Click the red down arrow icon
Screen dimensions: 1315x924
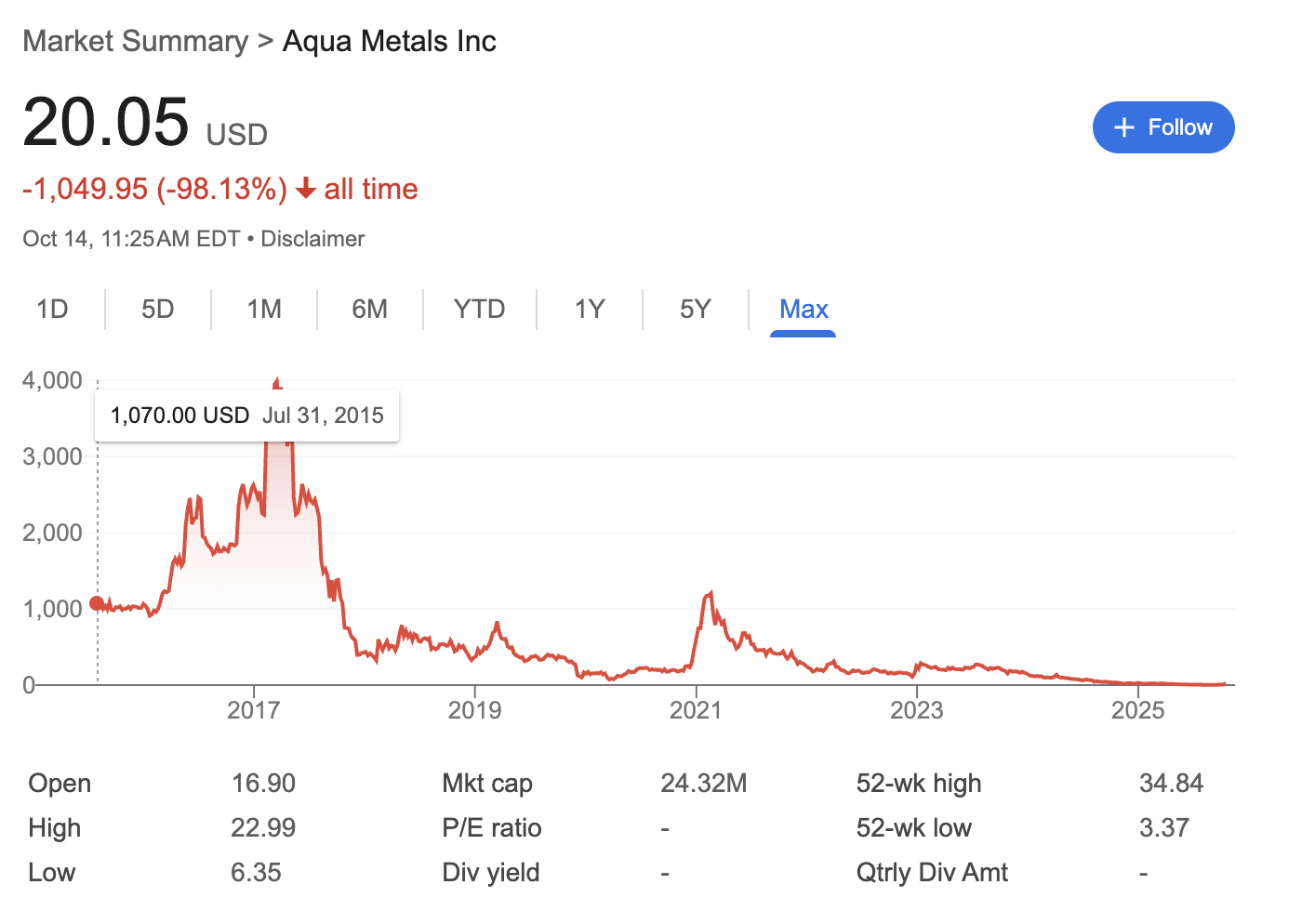[306, 190]
